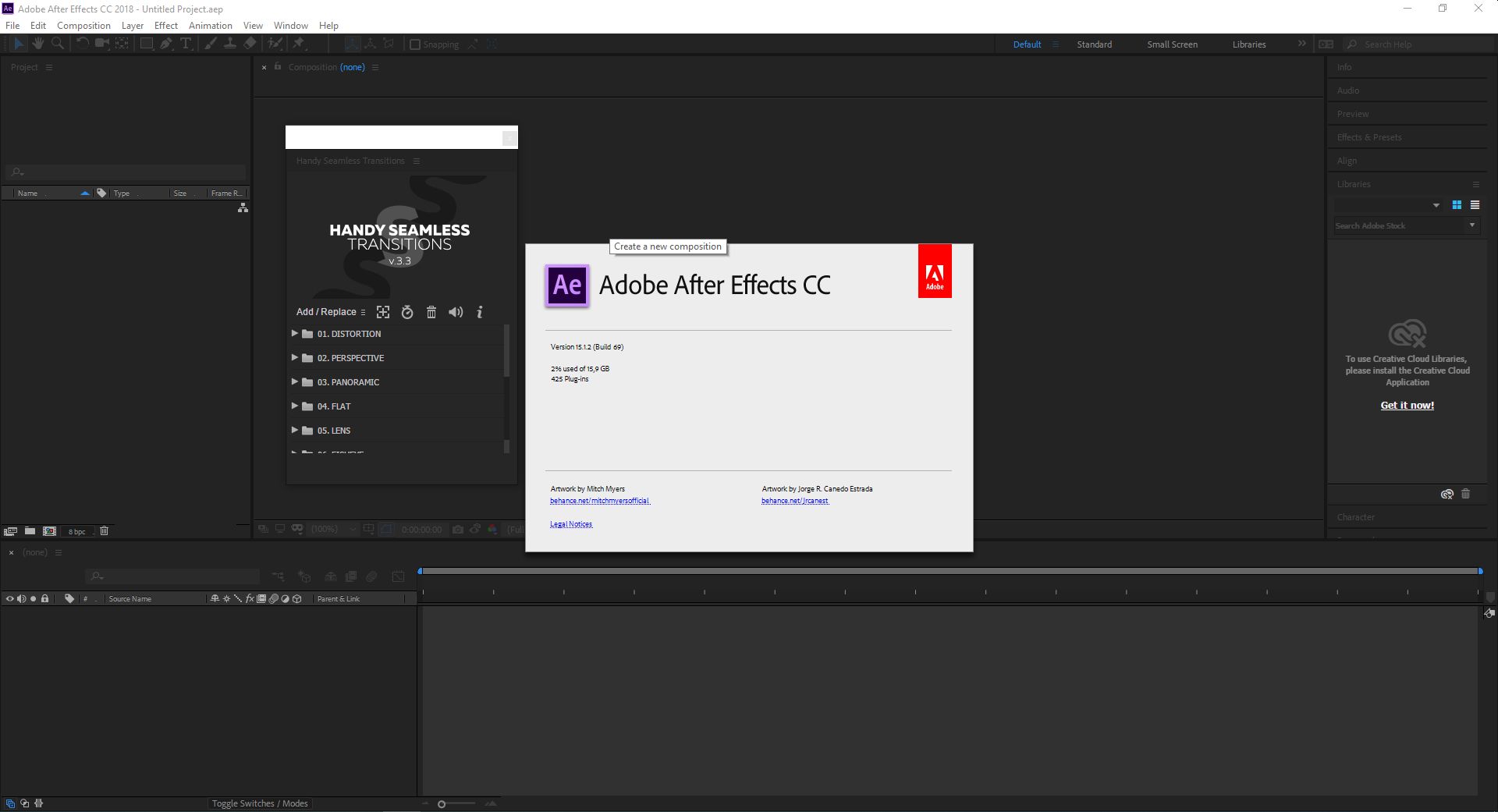Select the Brush tool
Screen dimensions: 1498x812
[210, 44]
